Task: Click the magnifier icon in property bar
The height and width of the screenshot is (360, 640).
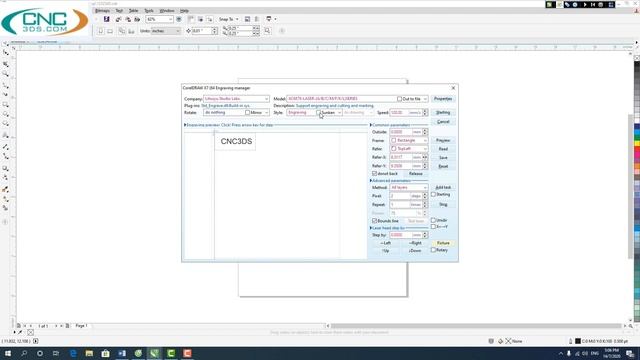Action: pos(267,31)
